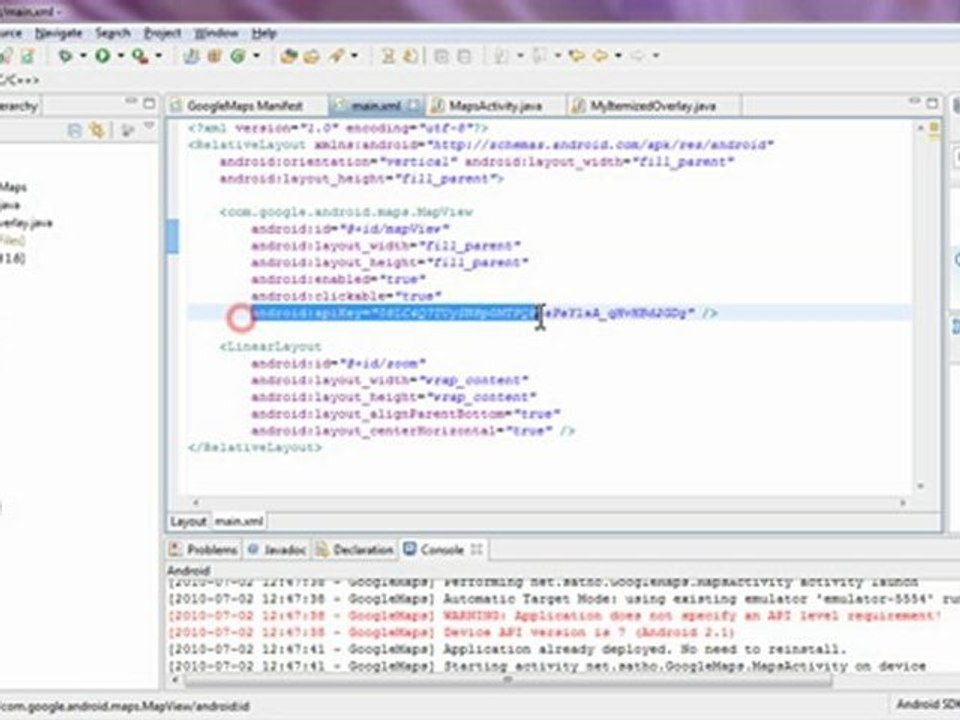Open the Window menu
The width and height of the screenshot is (960, 720).
(216, 33)
